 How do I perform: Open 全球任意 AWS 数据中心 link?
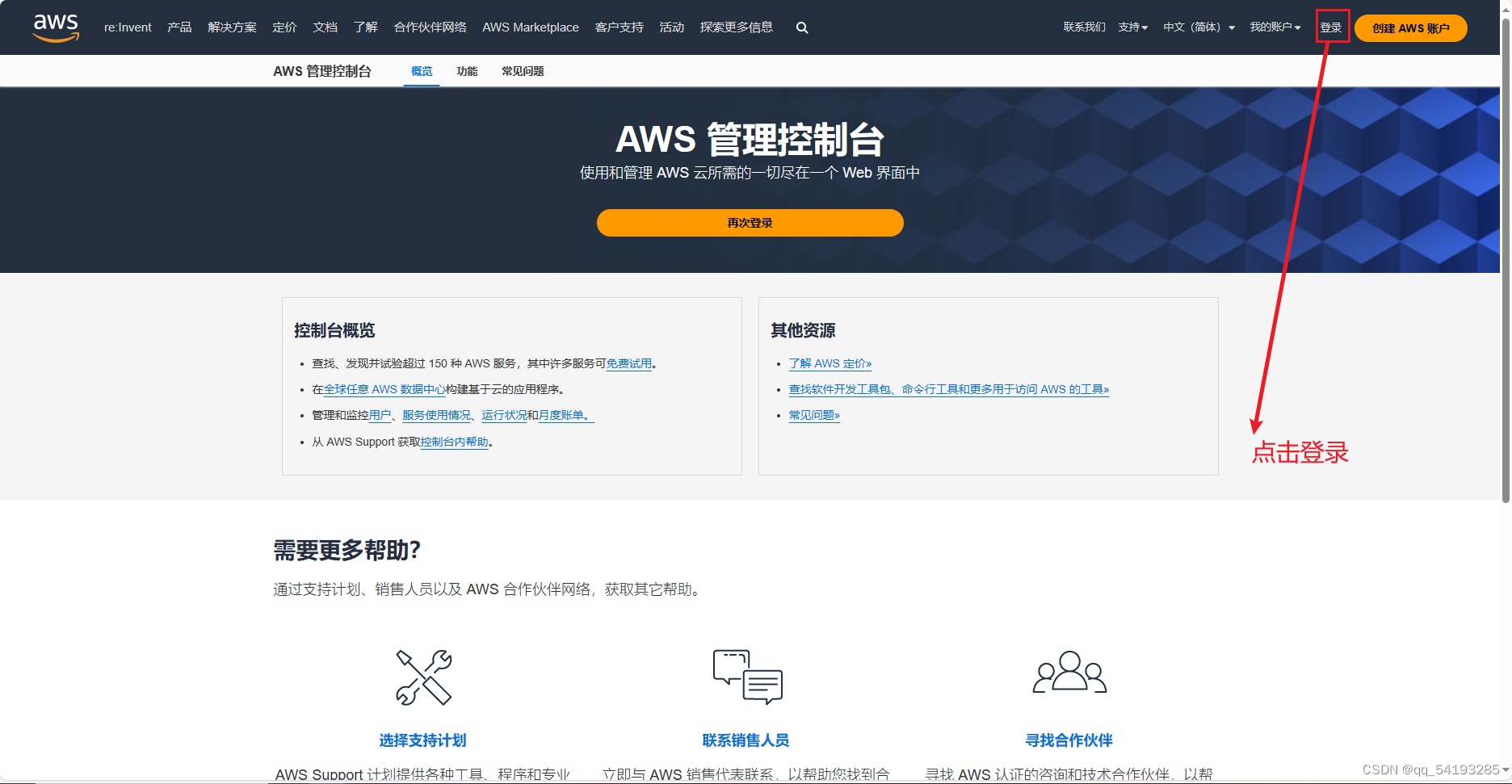(384, 389)
